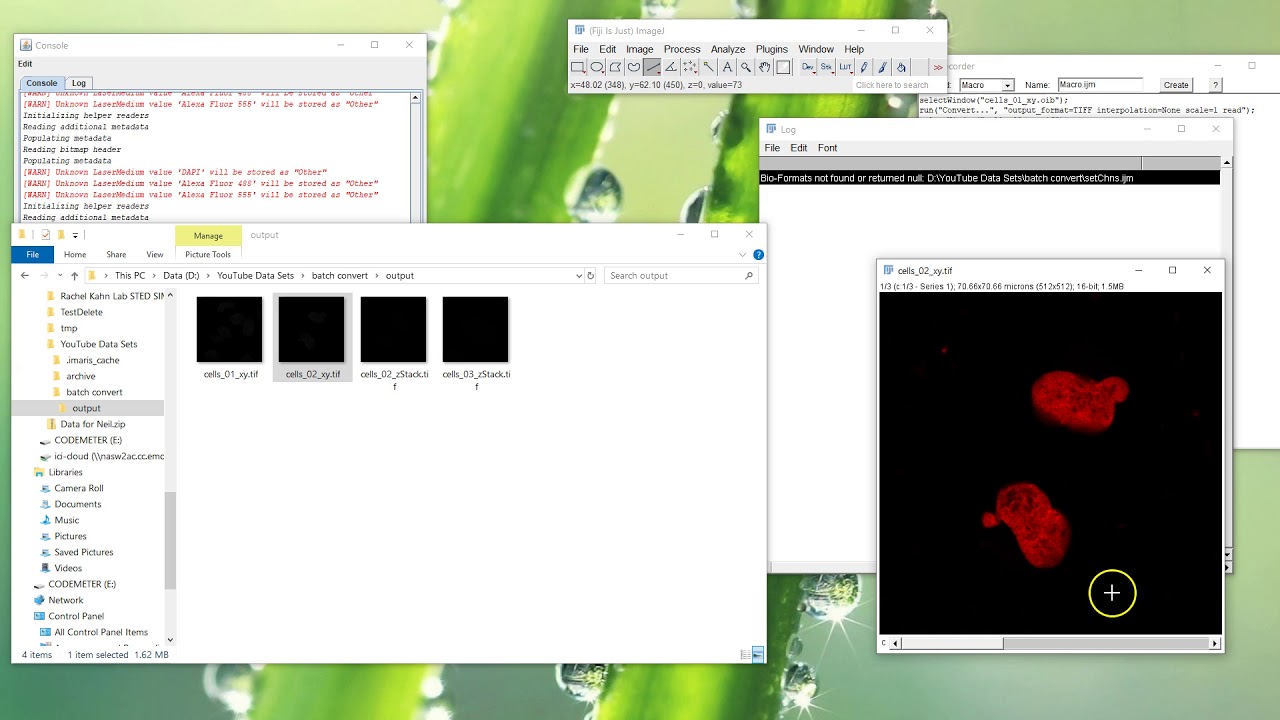Switch to the Console tab

click(x=42, y=83)
